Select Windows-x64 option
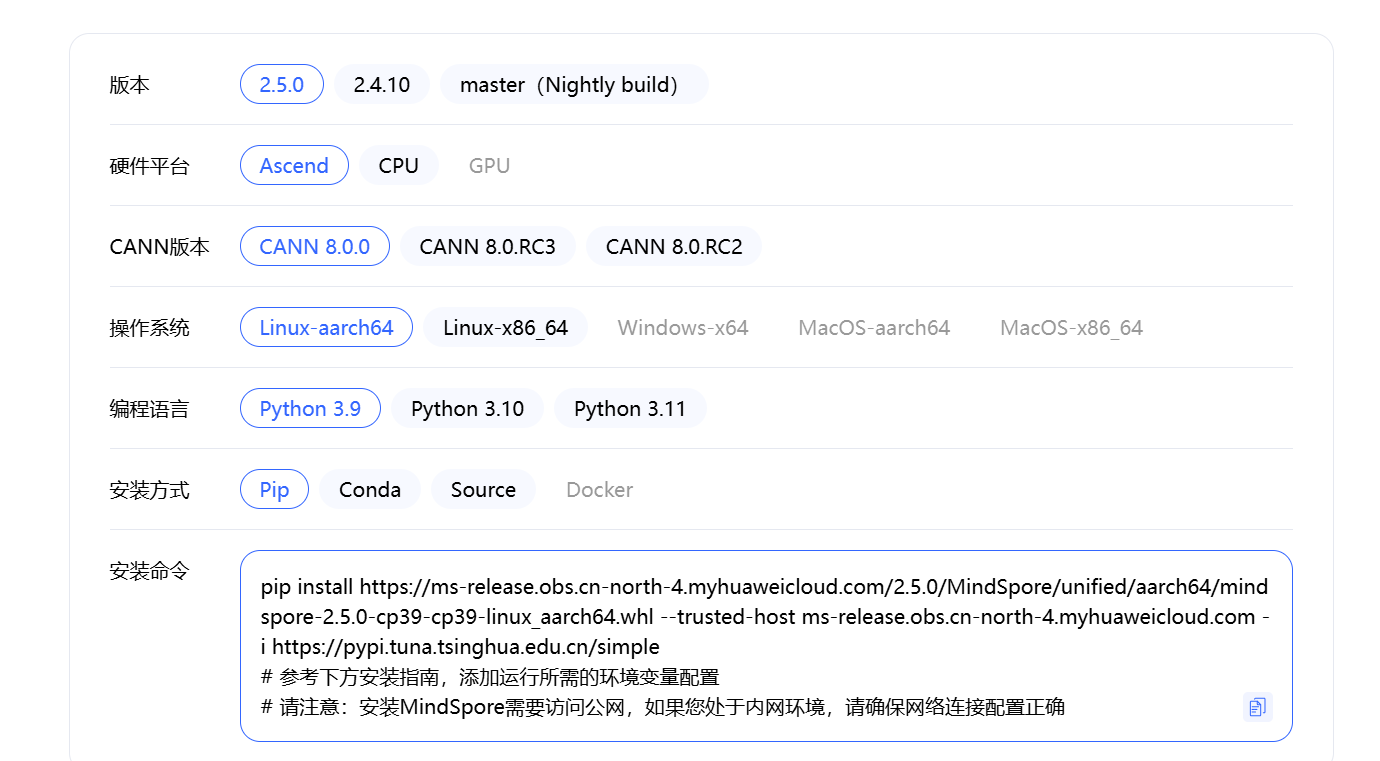 683,328
